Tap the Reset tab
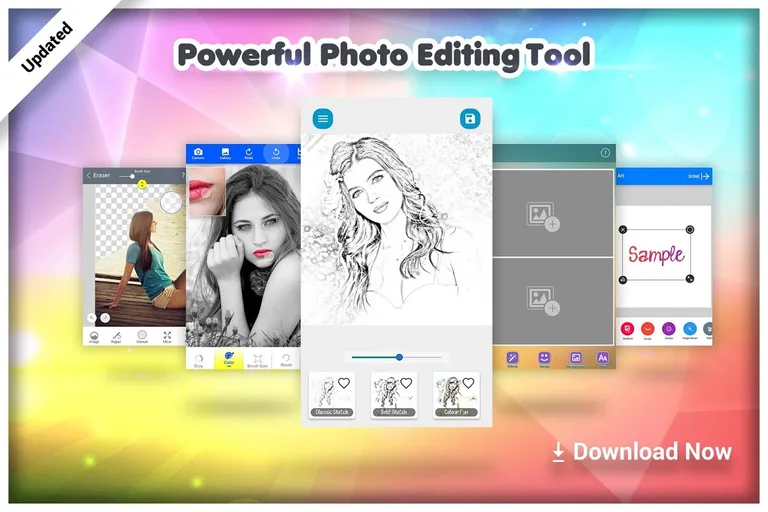768x512 pixels. [286, 360]
